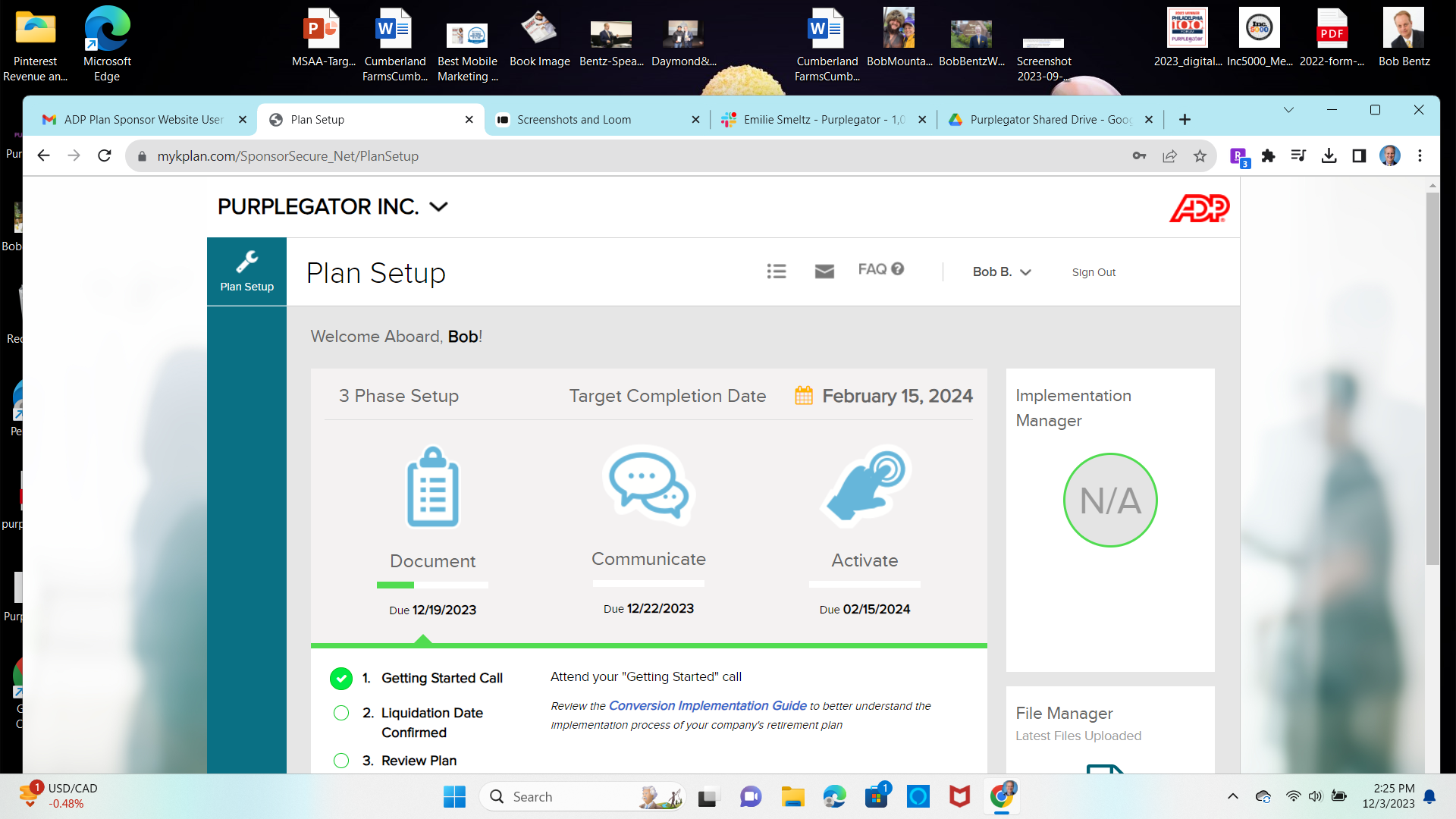Expand the Chrome tab search chevron
Image resolution: width=1456 pixels, height=819 pixels.
click(x=1288, y=111)
